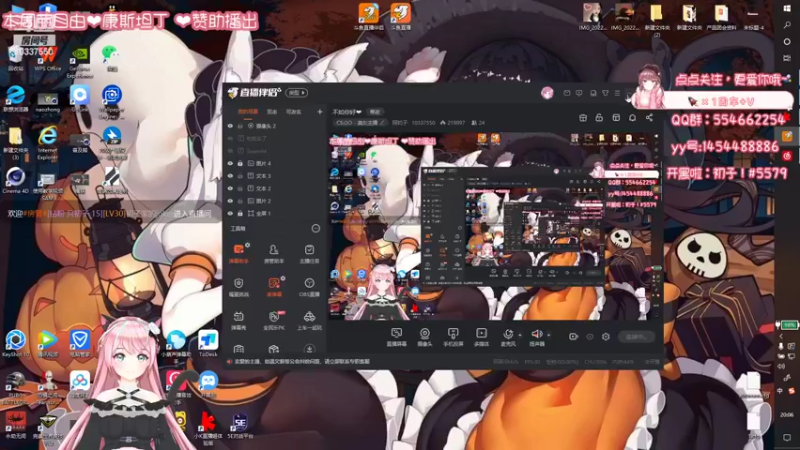Open the gear settings in bottom toolbar

(606, 337)
